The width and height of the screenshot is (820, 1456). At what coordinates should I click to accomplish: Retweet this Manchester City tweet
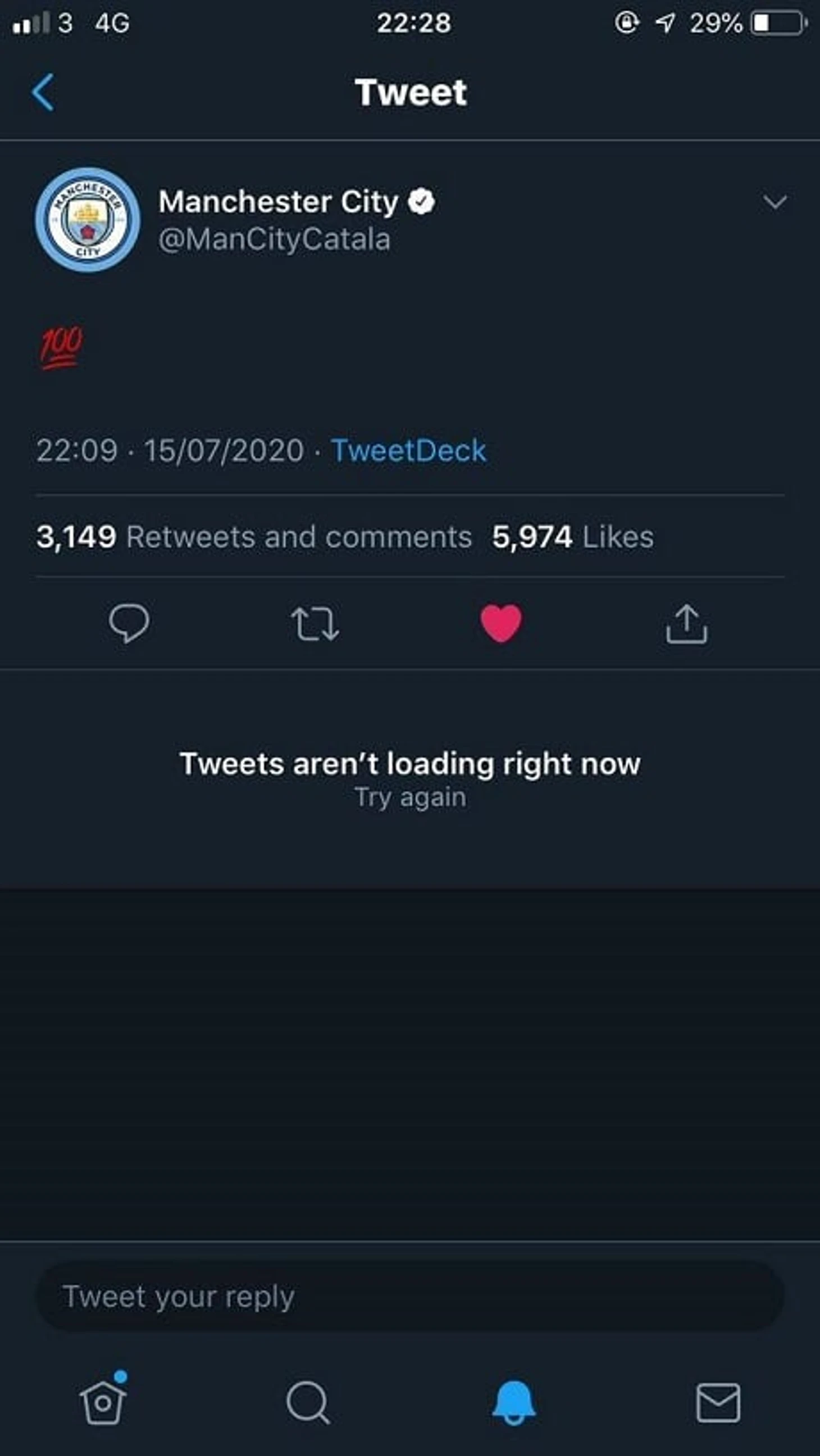tap(315, 624)
